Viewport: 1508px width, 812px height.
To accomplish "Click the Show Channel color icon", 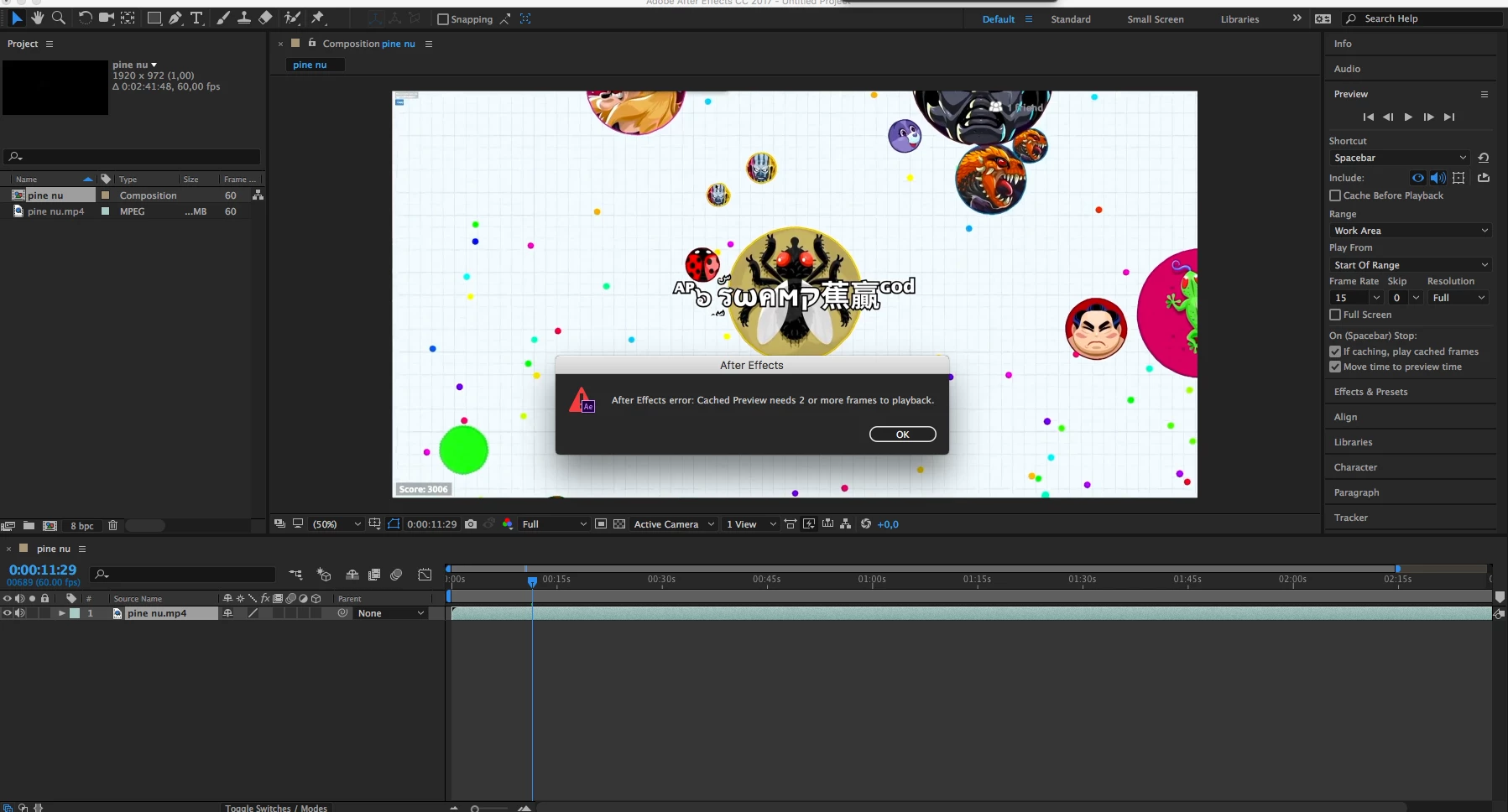I will [508, 524].
